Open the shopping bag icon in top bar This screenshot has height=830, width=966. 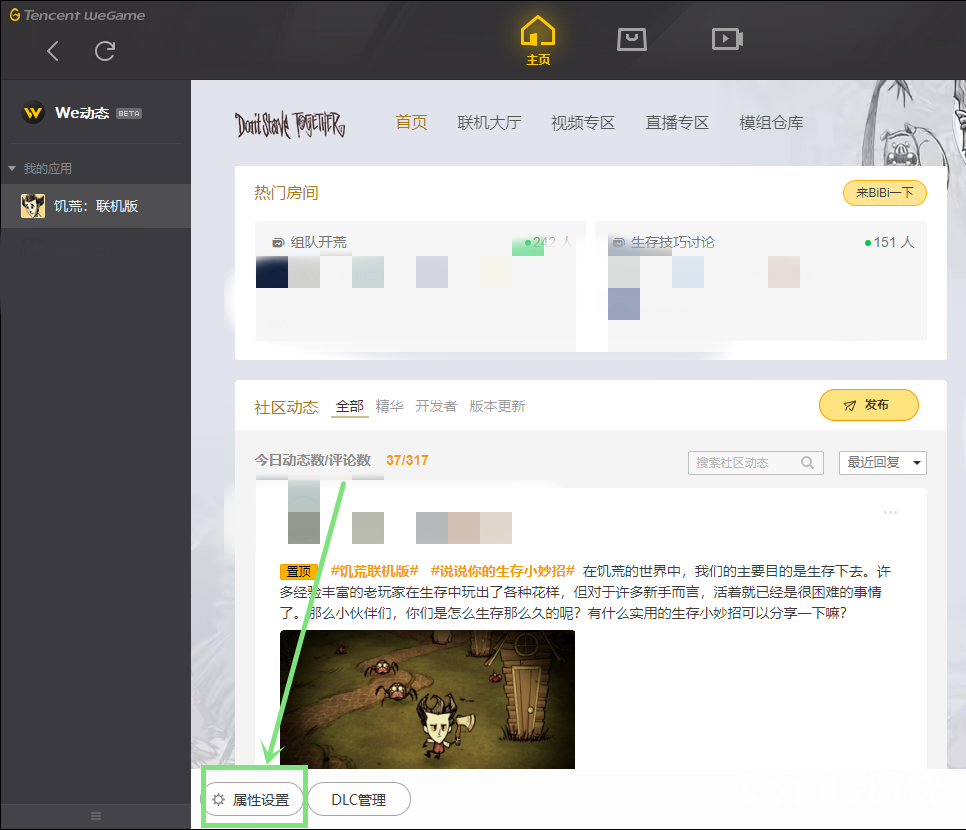pyautogui.click(x=632, y=38)
